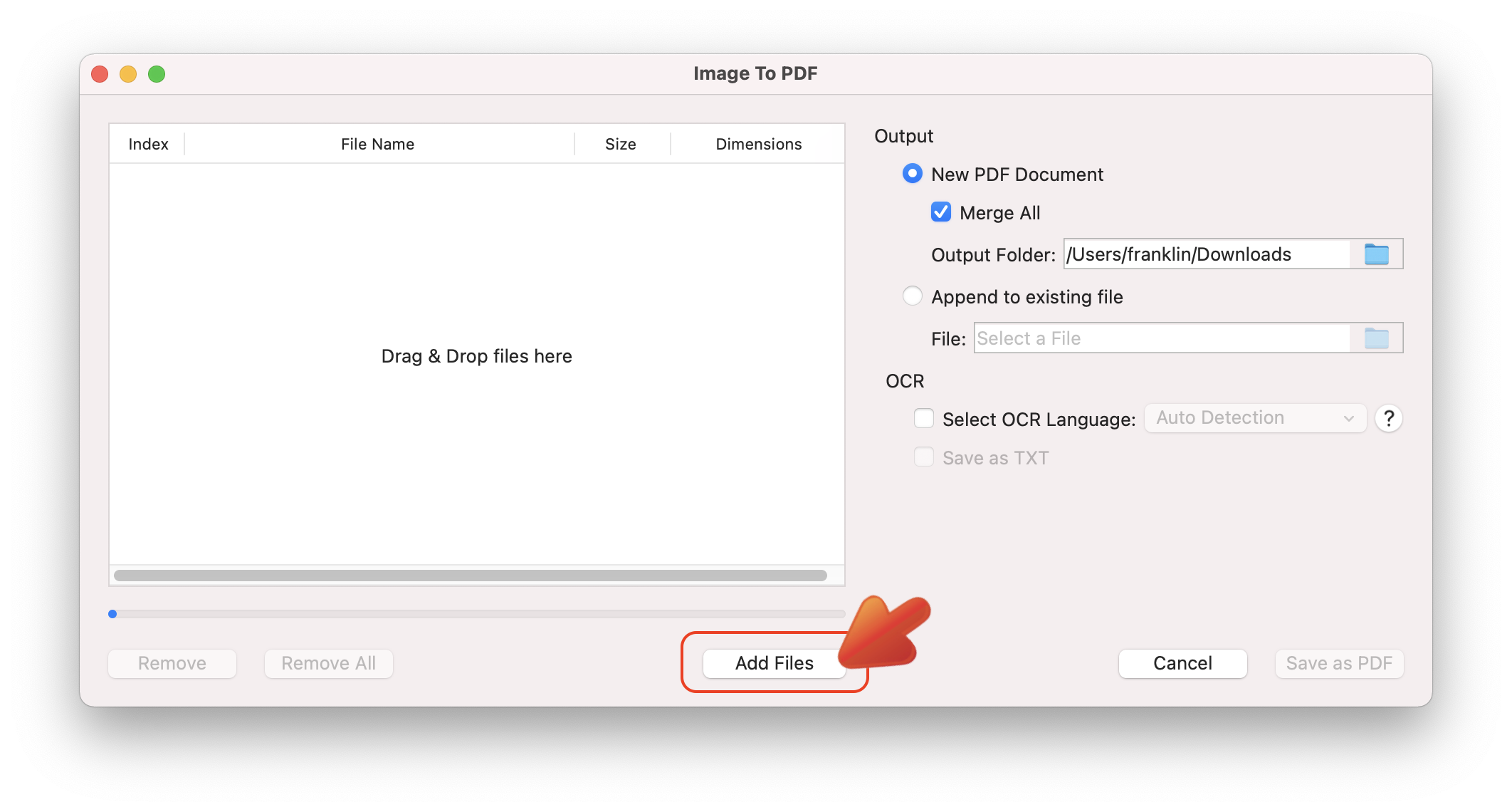The width and height of the screenshot is (1512, 812).
Task: Click the horizontal scrollbar of file list
Action: click(471, 576)
